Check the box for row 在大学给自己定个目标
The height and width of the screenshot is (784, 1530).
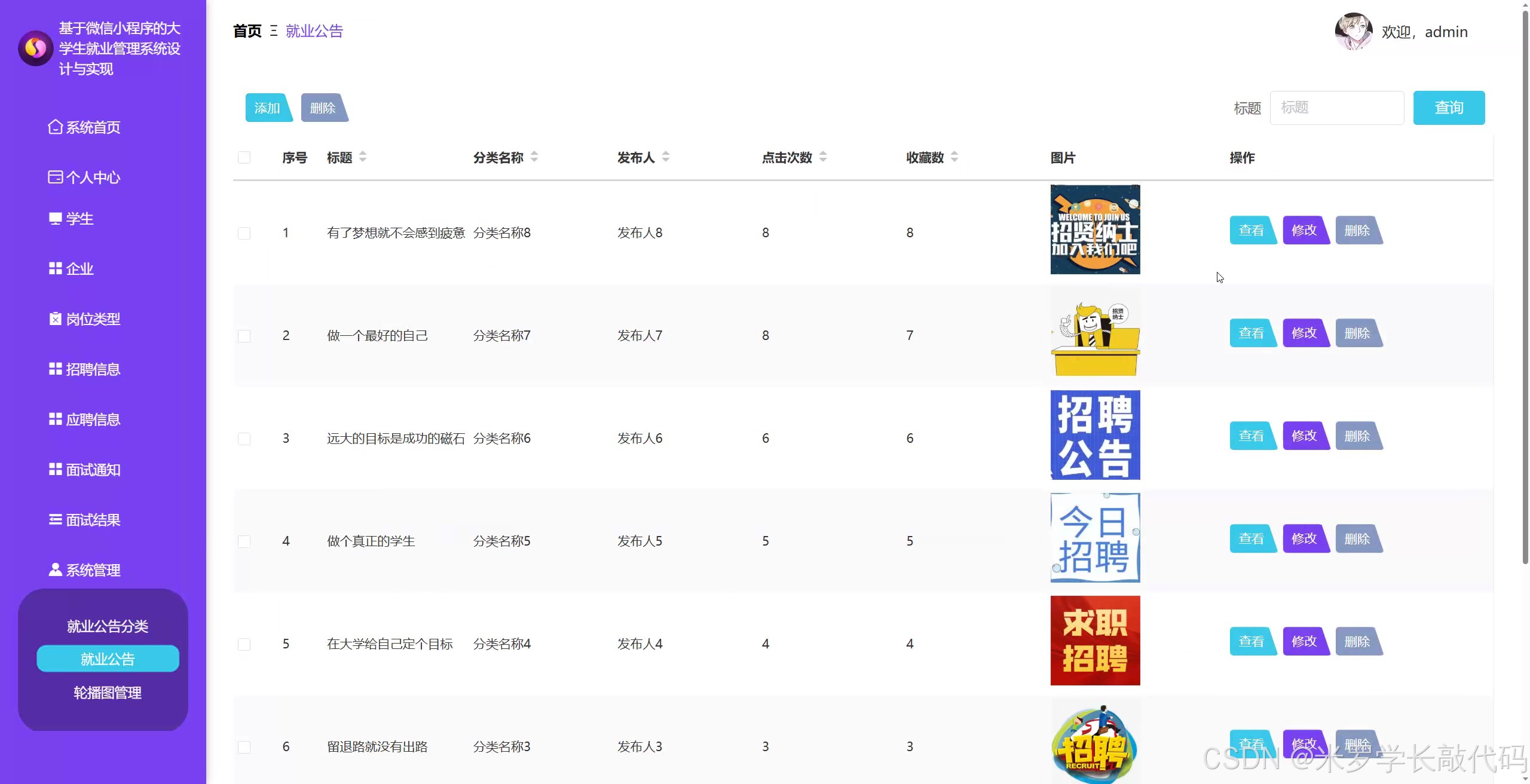tap(244, 644)
